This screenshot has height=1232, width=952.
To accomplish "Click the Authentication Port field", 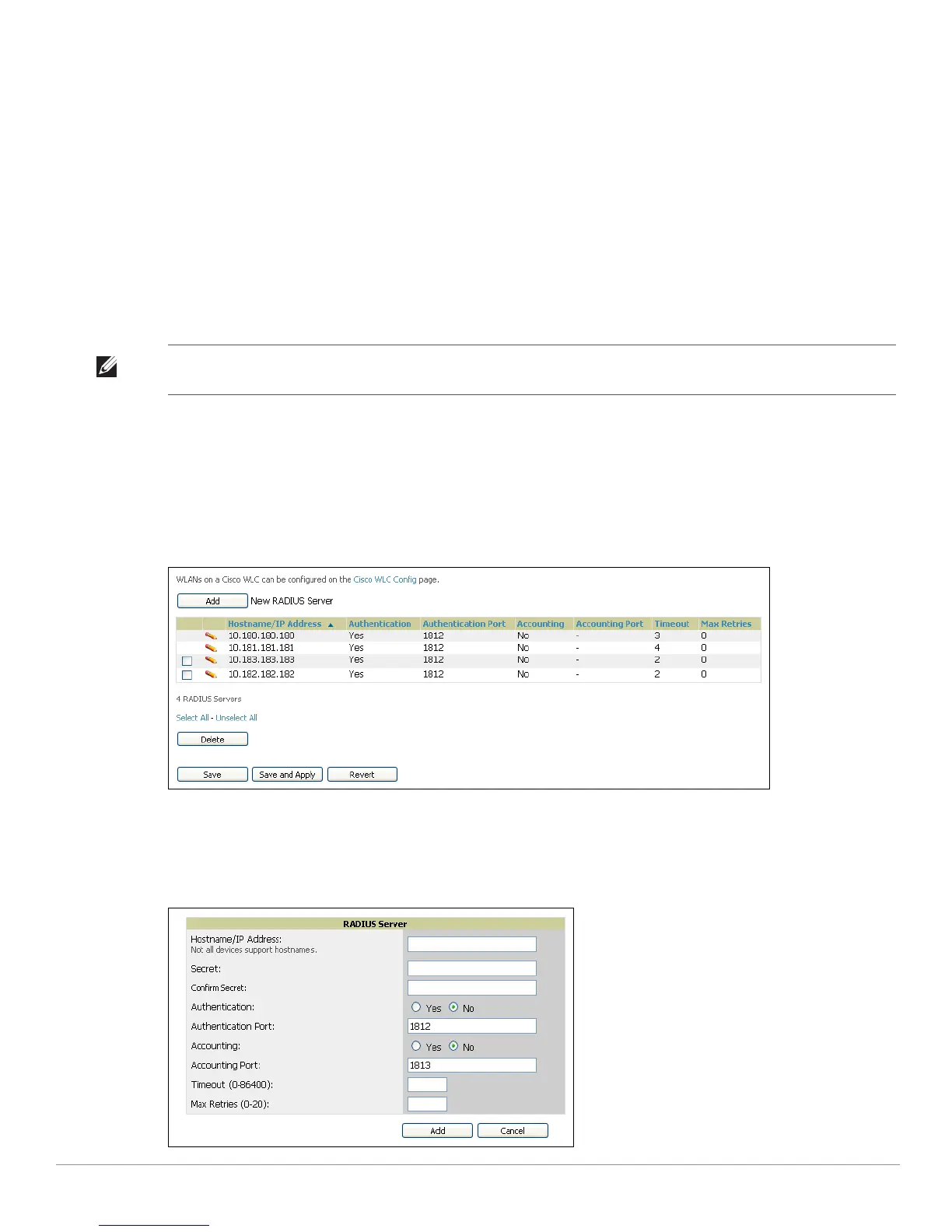I will click(472, 1026).
